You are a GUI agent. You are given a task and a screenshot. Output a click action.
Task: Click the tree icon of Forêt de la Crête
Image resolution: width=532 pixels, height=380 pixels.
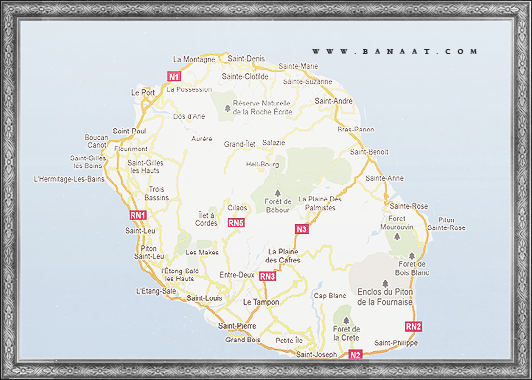coord(346,320)
